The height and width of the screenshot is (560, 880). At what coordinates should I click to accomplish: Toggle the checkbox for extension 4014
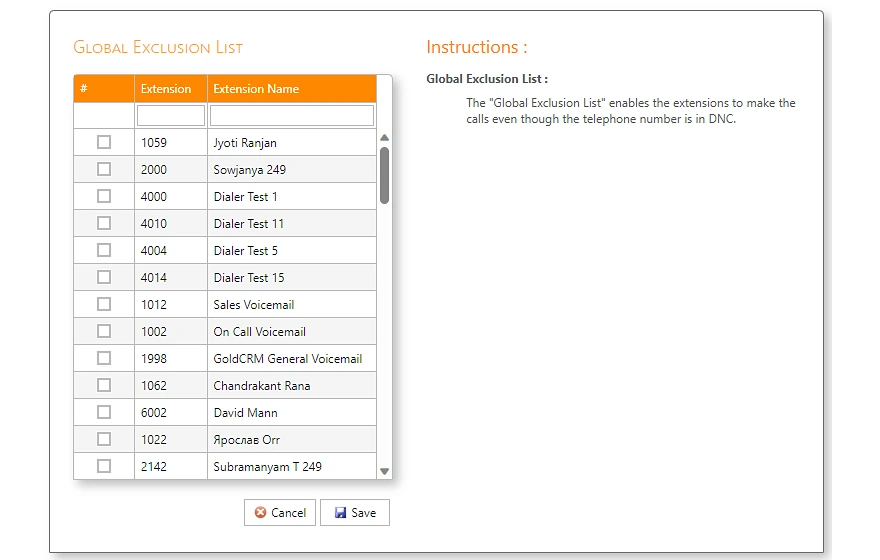point(104,277)
